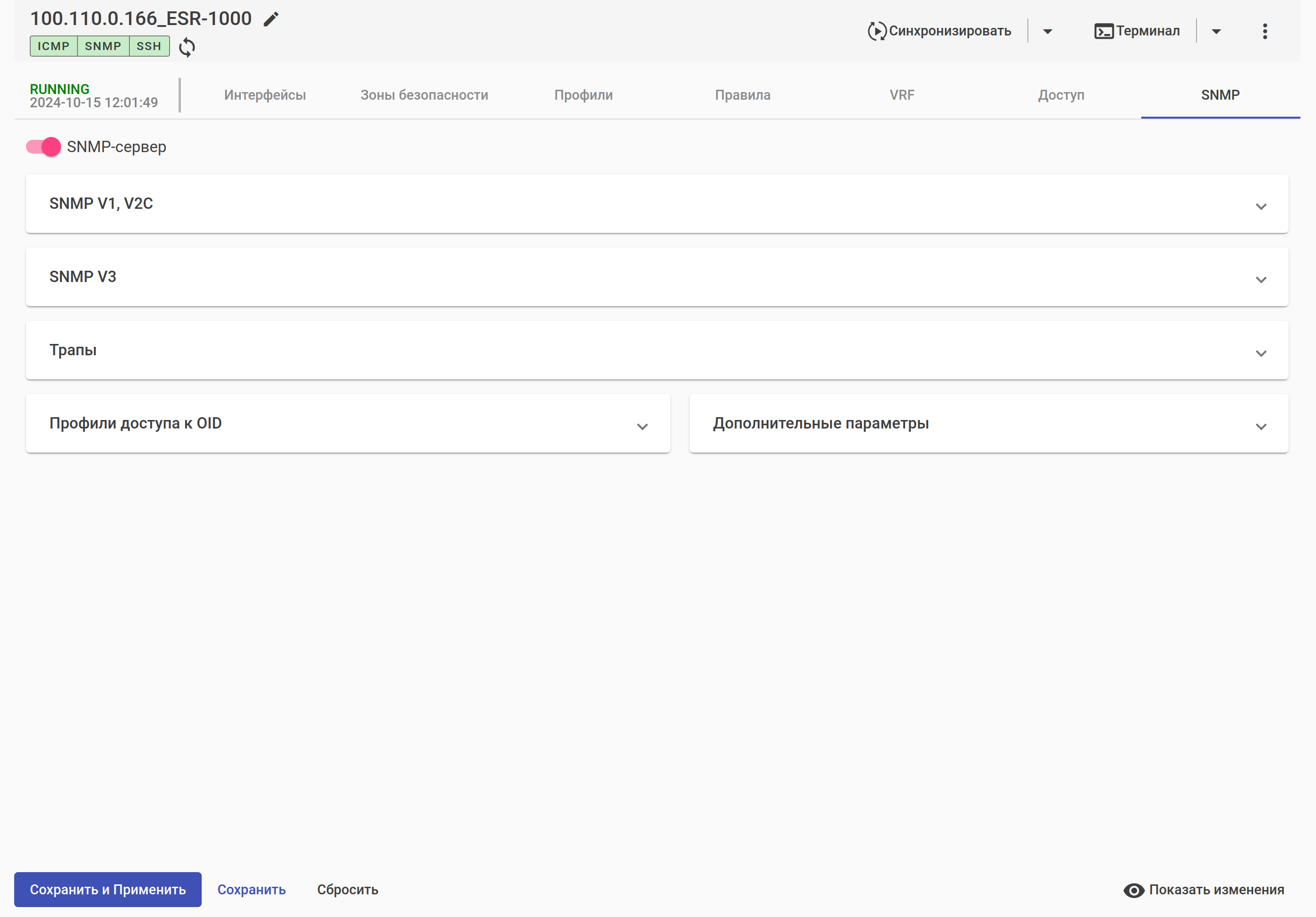Image resolution: width=1316 pixels, height=917 pixels.
Task: Open the Синхронизировать dropdown arrow
Action: click(x=1047, y=32)
